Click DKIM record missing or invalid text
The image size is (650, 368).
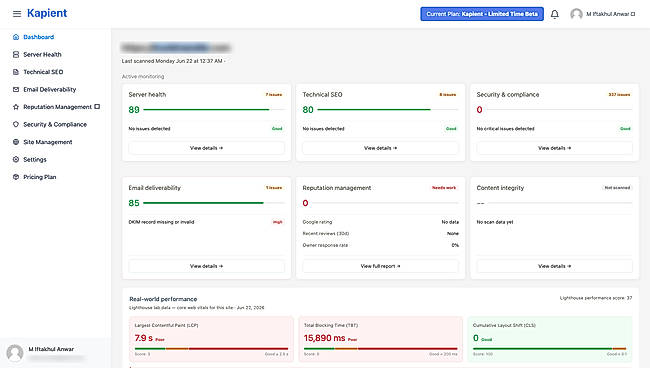tap(161, 222)
